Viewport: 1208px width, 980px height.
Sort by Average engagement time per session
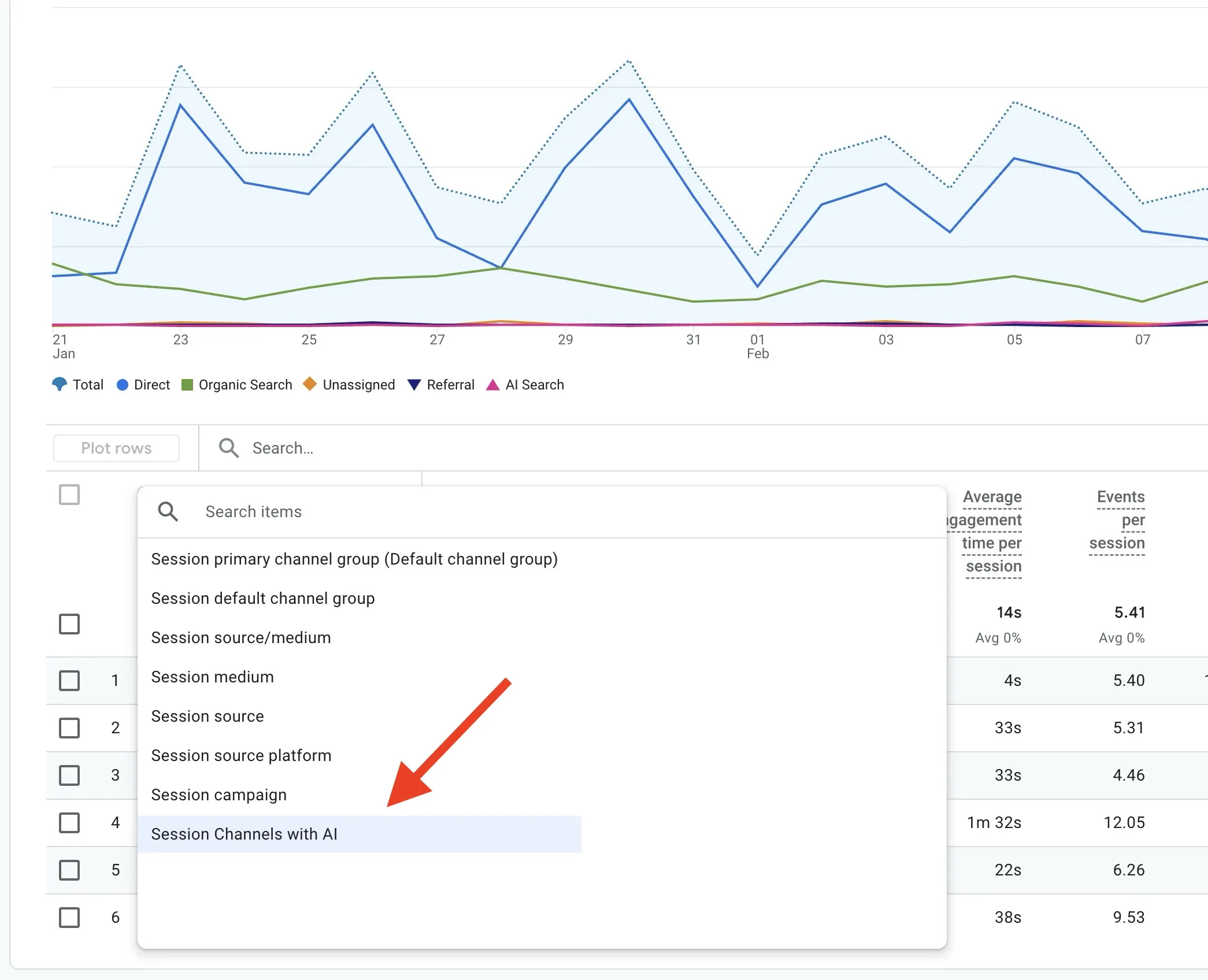pyautogui.click(x=984, y=532)
